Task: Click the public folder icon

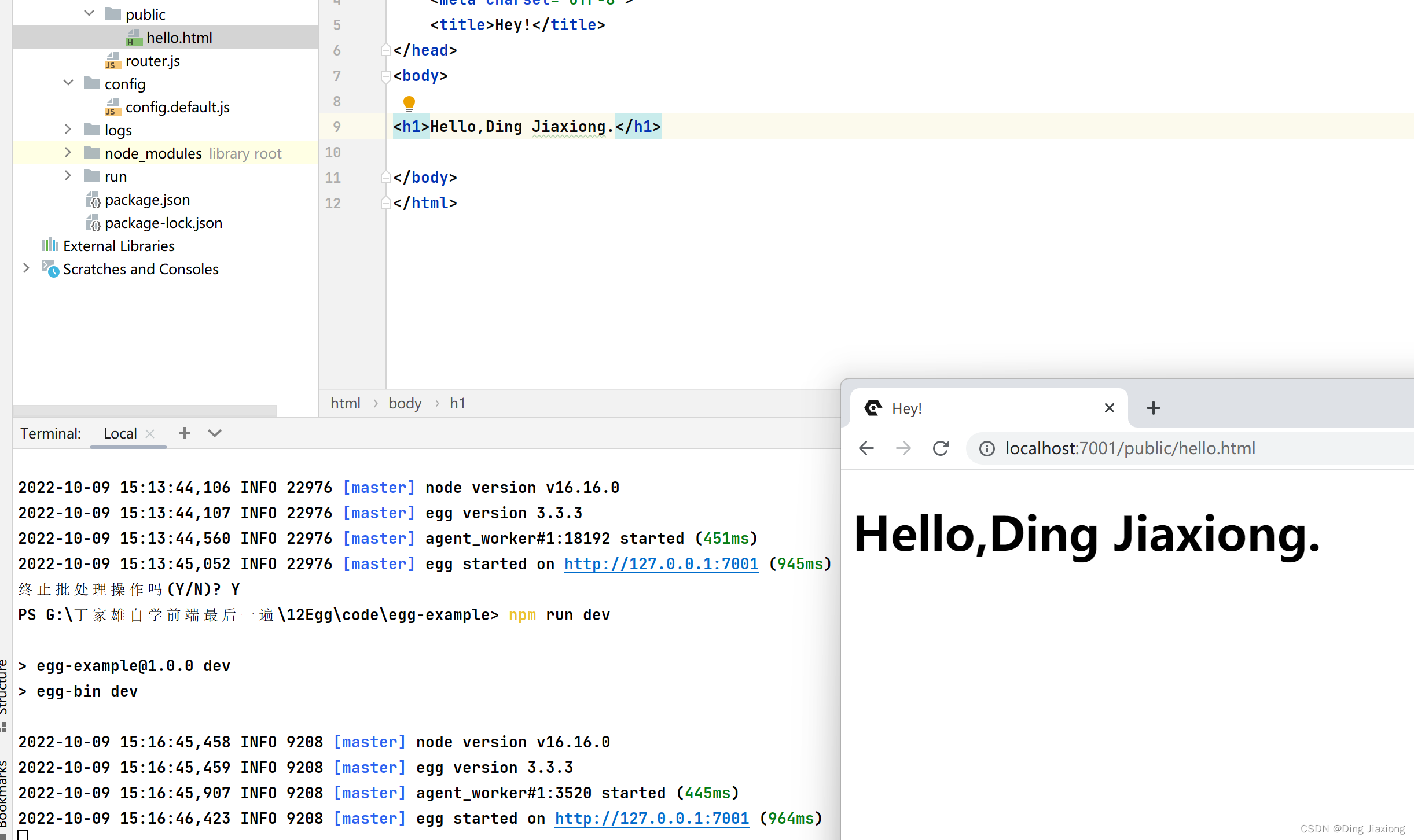Action: (113, 13)
